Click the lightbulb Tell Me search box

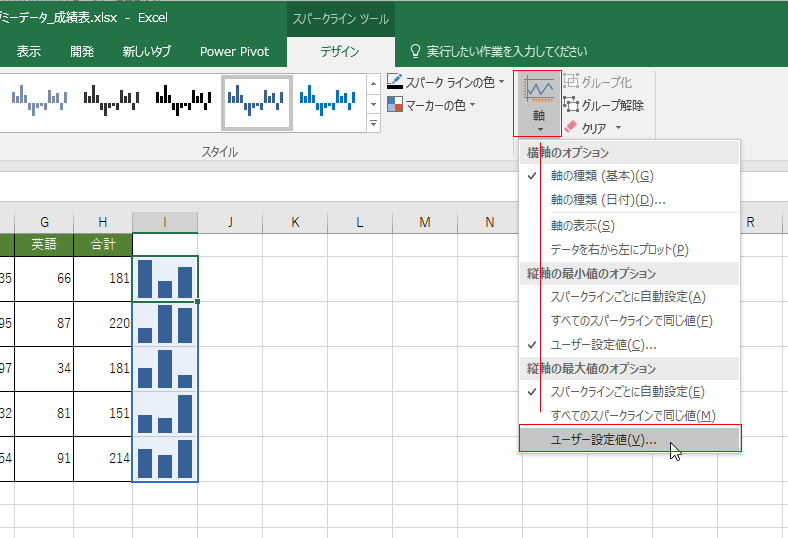point(498,51)
